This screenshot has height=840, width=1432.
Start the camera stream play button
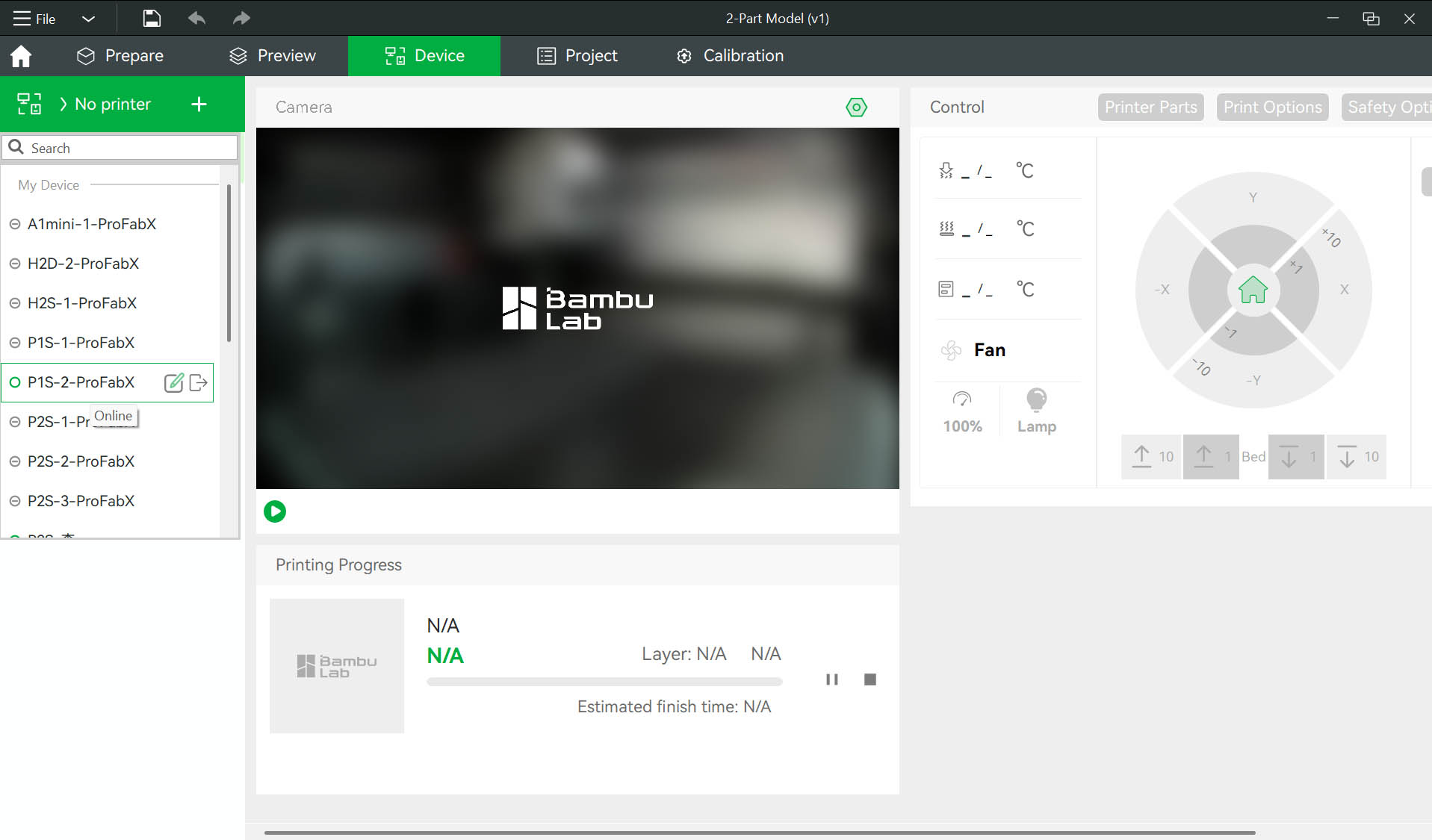pos(275,511)
